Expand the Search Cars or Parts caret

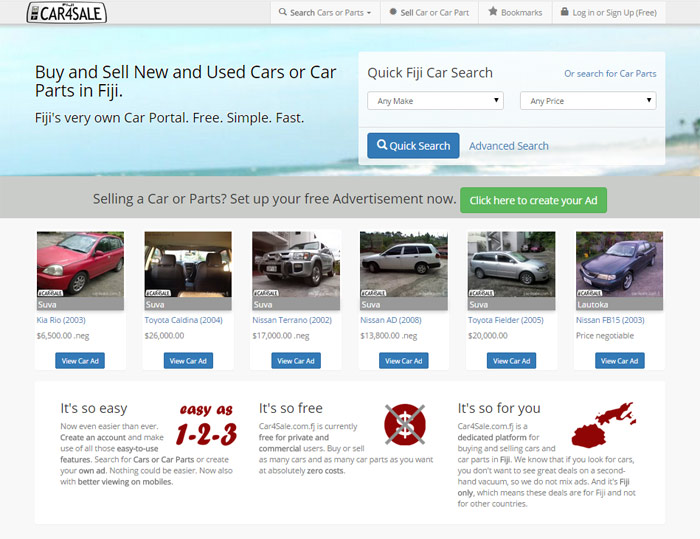[x=369, y=13]
